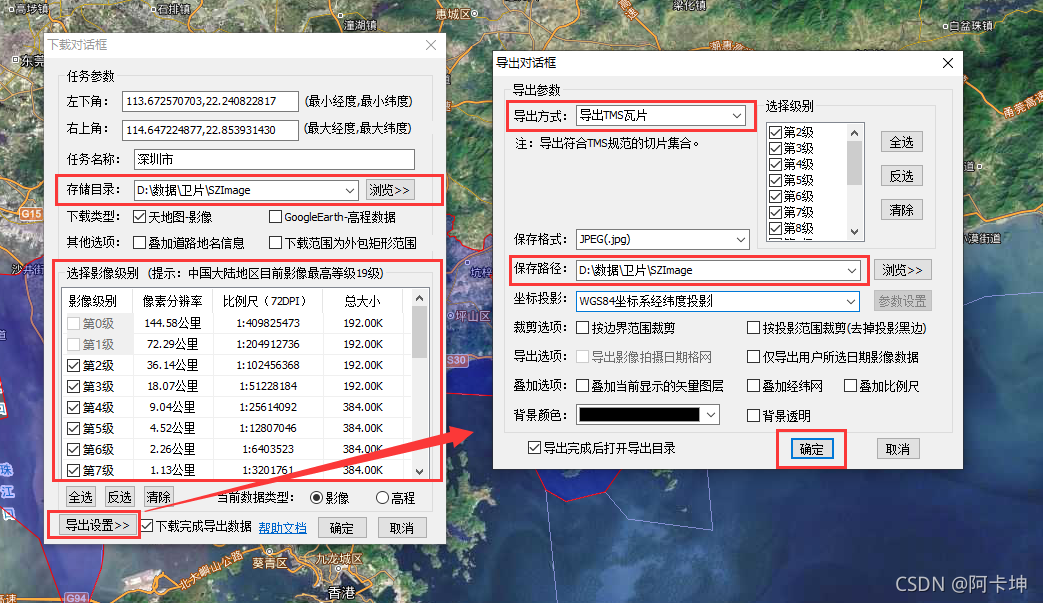Viewport: 1043px width, 603px height.
Task: Click the 左下角 coordinates input field
Action: coord(210,101)
